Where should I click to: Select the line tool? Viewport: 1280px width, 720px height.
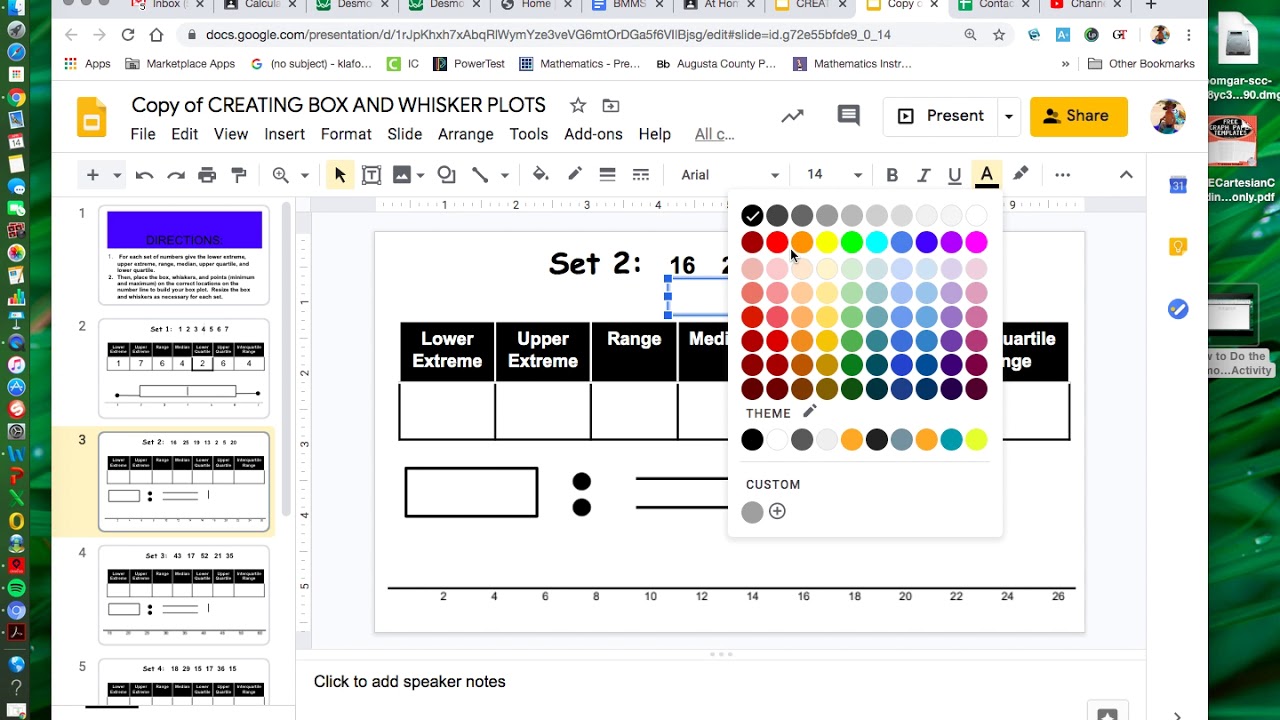[480, 175]
